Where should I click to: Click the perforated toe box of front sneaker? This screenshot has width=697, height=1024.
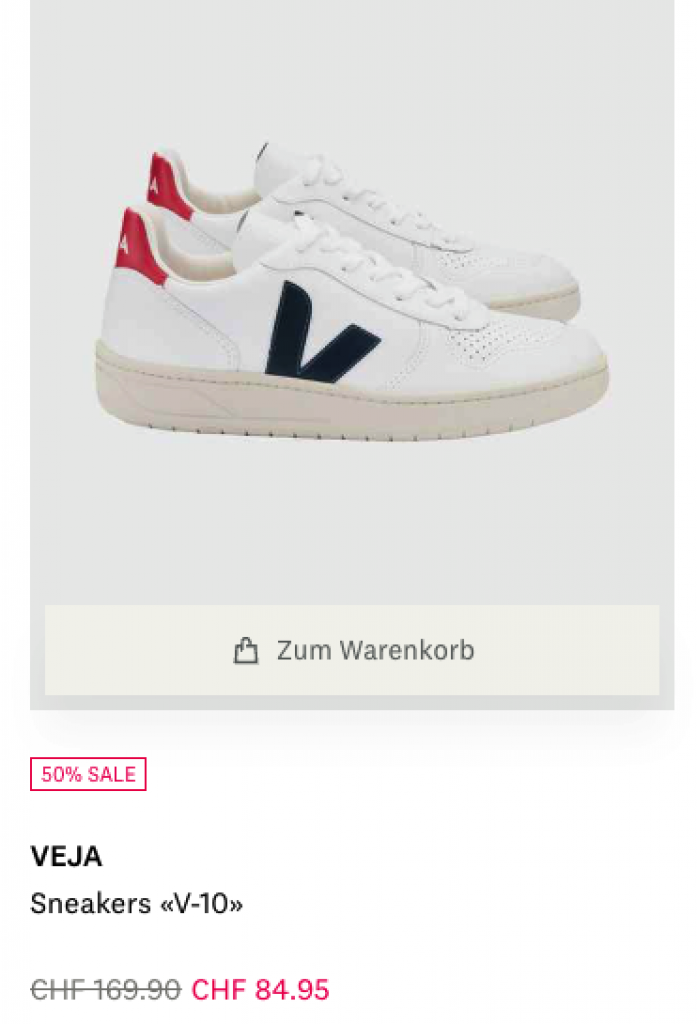(510, 340)
